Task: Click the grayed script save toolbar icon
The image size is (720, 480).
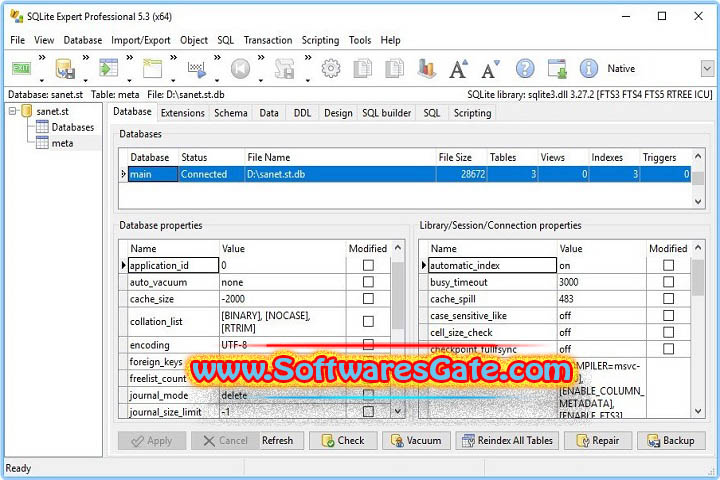Action: click(284, 69)
